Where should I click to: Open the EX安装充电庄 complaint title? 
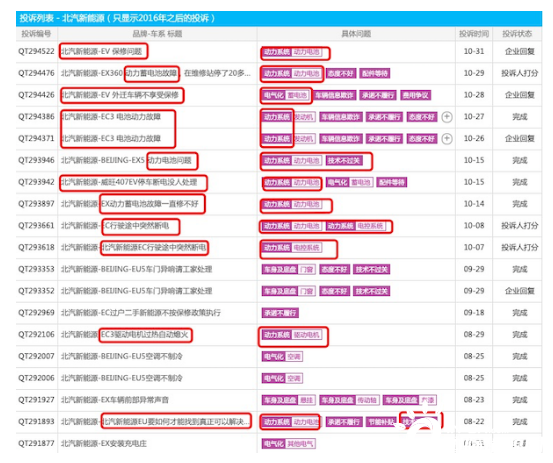click(104, 443)
